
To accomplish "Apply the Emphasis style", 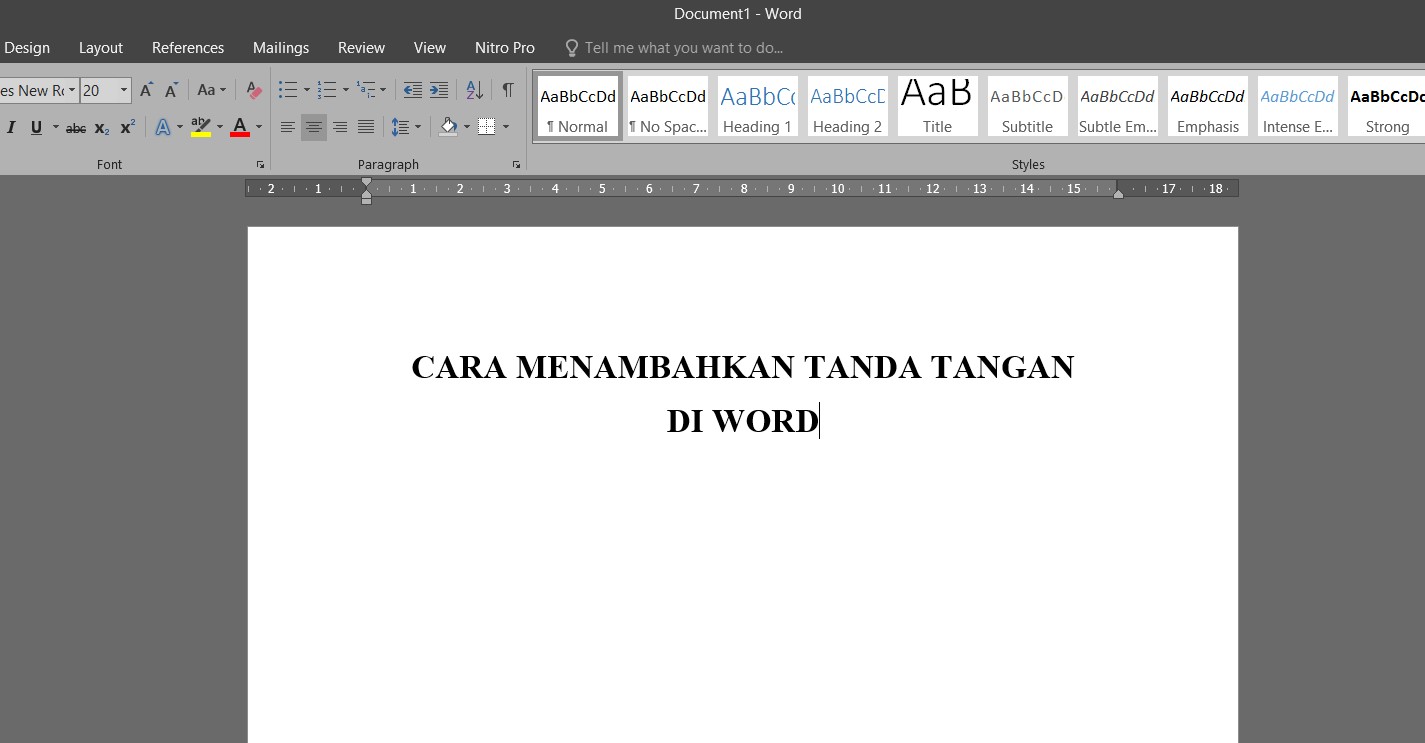I will click(1208, 106).
